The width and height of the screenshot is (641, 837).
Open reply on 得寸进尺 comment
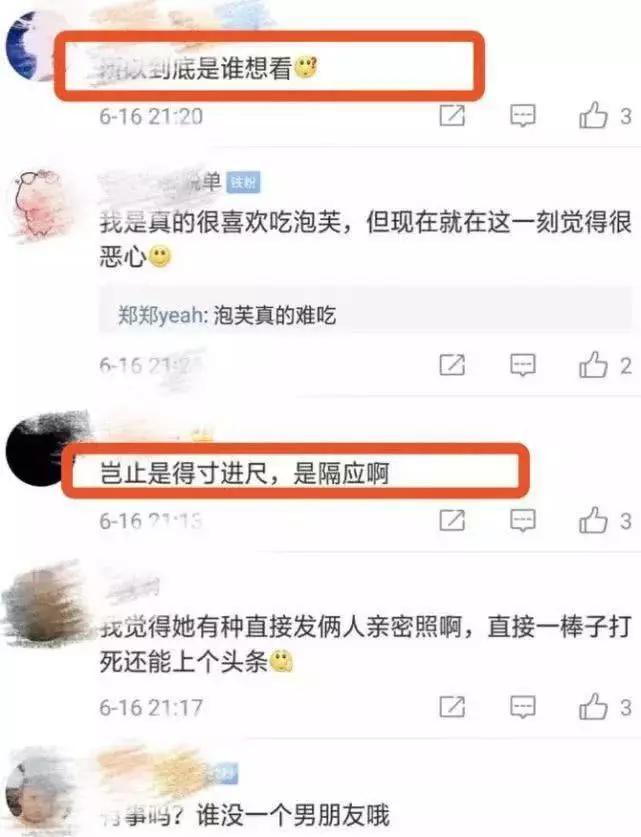coord(523,520)
